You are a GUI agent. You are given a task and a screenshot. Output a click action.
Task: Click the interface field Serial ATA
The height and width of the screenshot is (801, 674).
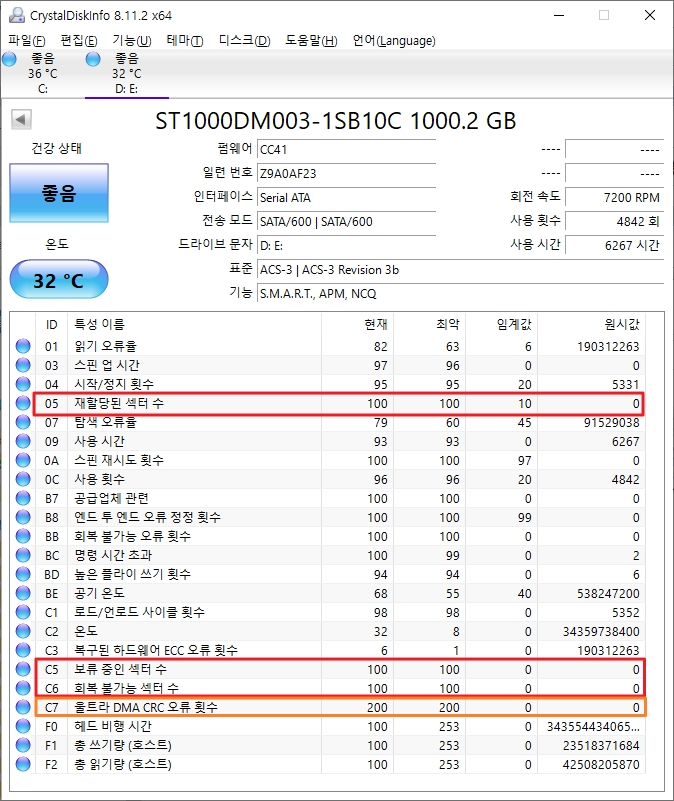click(346, 198)
